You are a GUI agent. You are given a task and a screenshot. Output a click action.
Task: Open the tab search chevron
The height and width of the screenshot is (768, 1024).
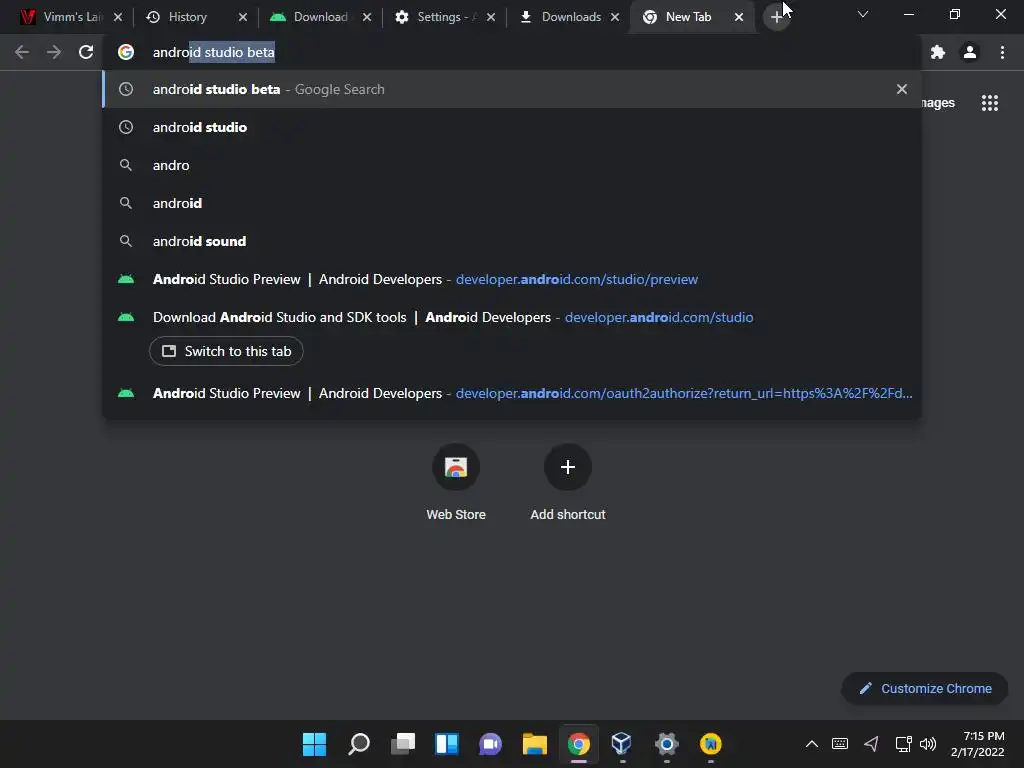tap(863, 14)
